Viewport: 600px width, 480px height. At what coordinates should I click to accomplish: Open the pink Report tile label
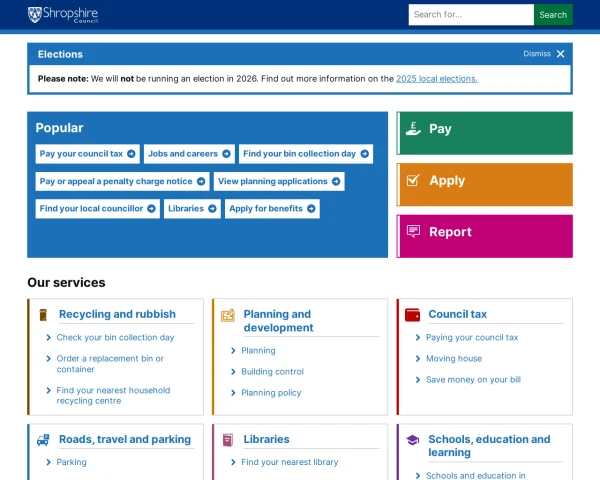tap(450, 232)
